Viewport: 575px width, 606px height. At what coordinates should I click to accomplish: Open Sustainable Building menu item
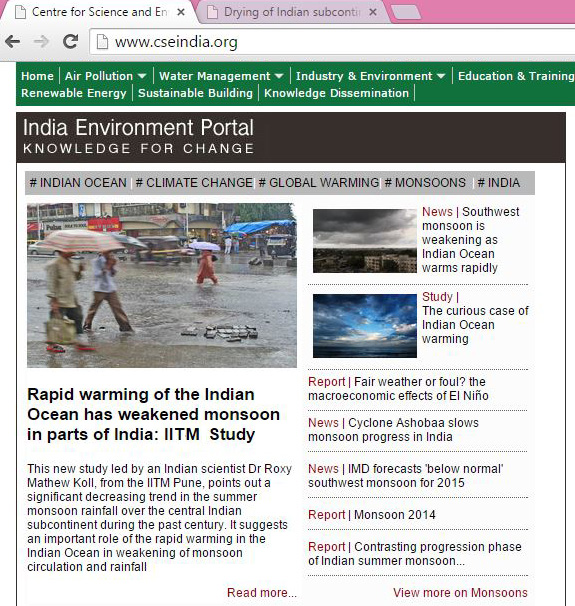coord(195,93)
